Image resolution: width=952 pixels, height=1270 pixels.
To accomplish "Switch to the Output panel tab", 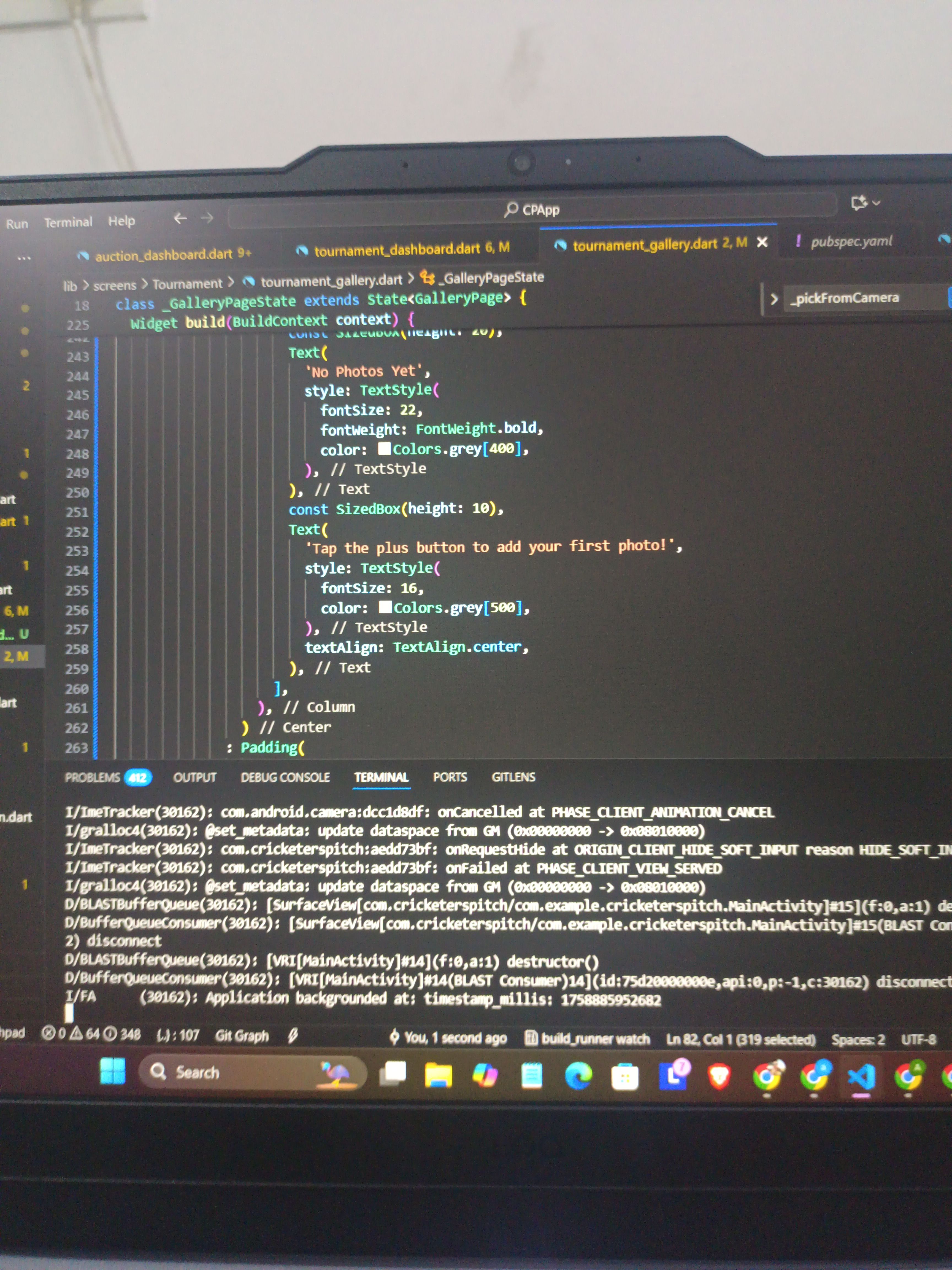I will tap(194, 777).
